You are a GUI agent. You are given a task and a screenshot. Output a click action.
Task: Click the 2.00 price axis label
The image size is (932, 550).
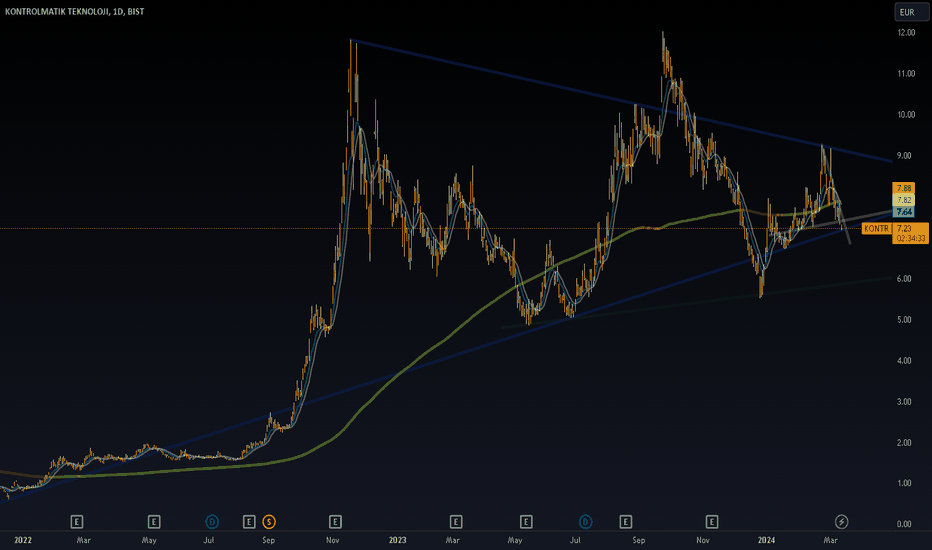click(x=904, y=443)
